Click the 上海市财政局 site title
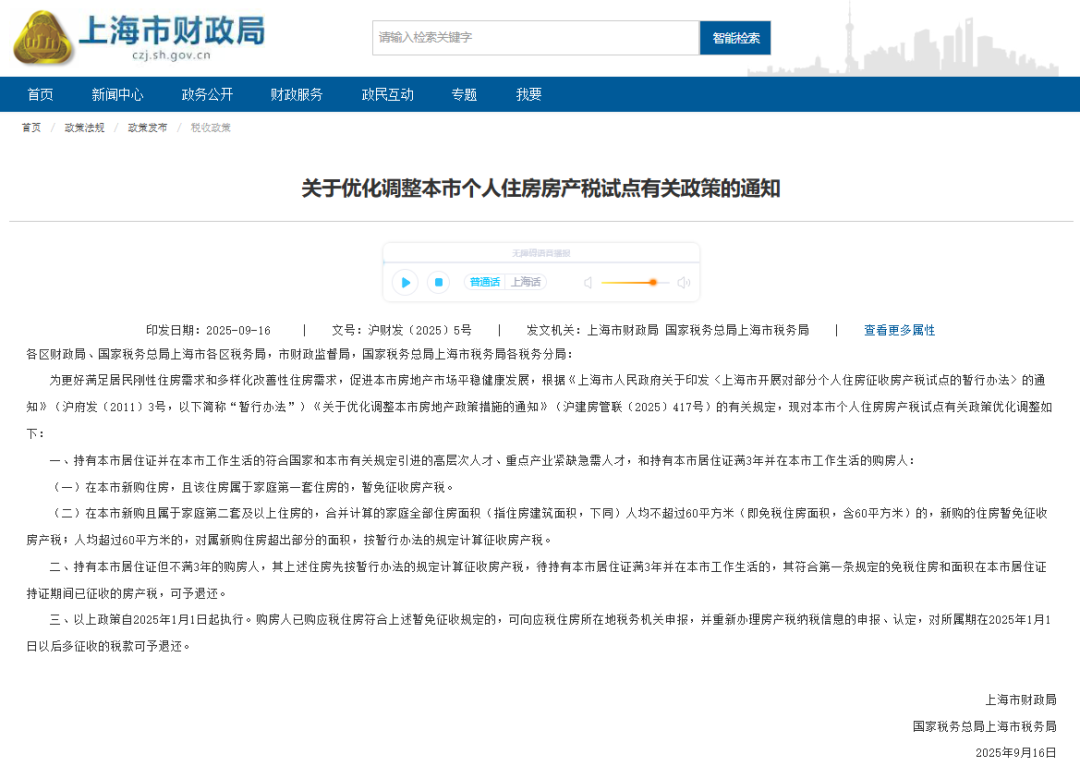 (172, 30)
